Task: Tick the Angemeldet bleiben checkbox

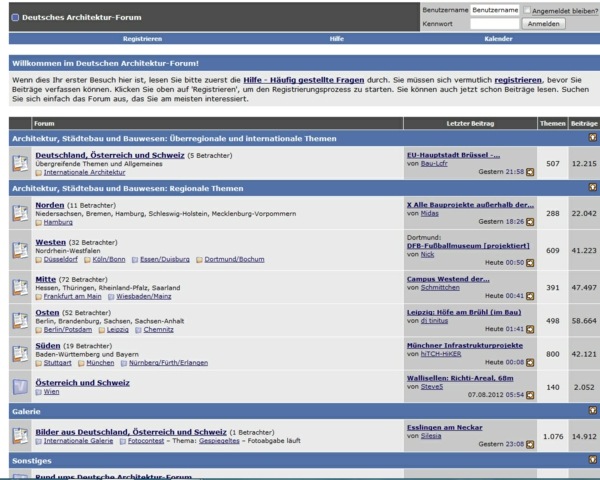Action: (527, 10)
